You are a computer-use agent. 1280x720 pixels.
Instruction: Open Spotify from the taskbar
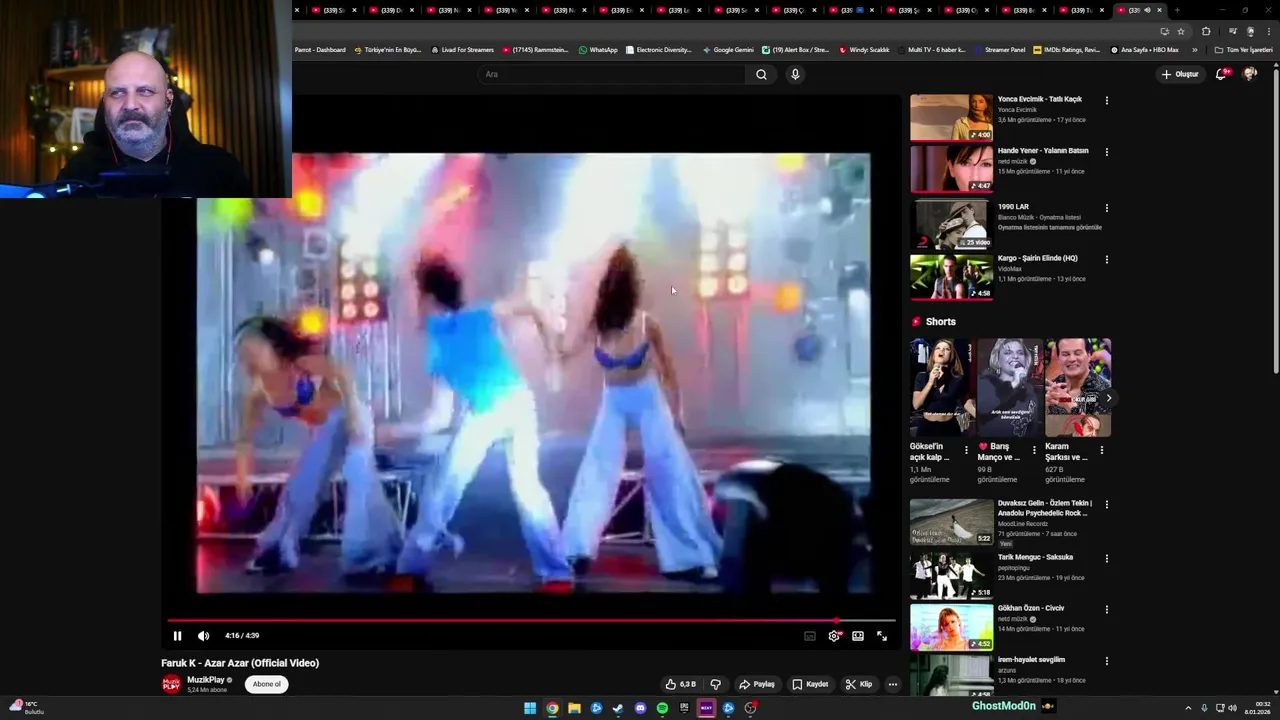(662, 708)
